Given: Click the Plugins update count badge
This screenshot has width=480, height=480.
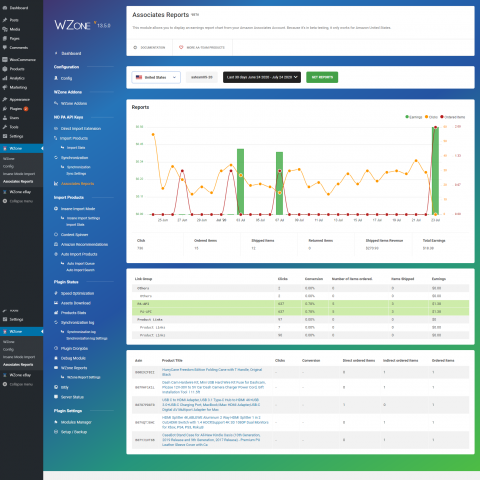Looking at the screenshot, I should point(26,109).
